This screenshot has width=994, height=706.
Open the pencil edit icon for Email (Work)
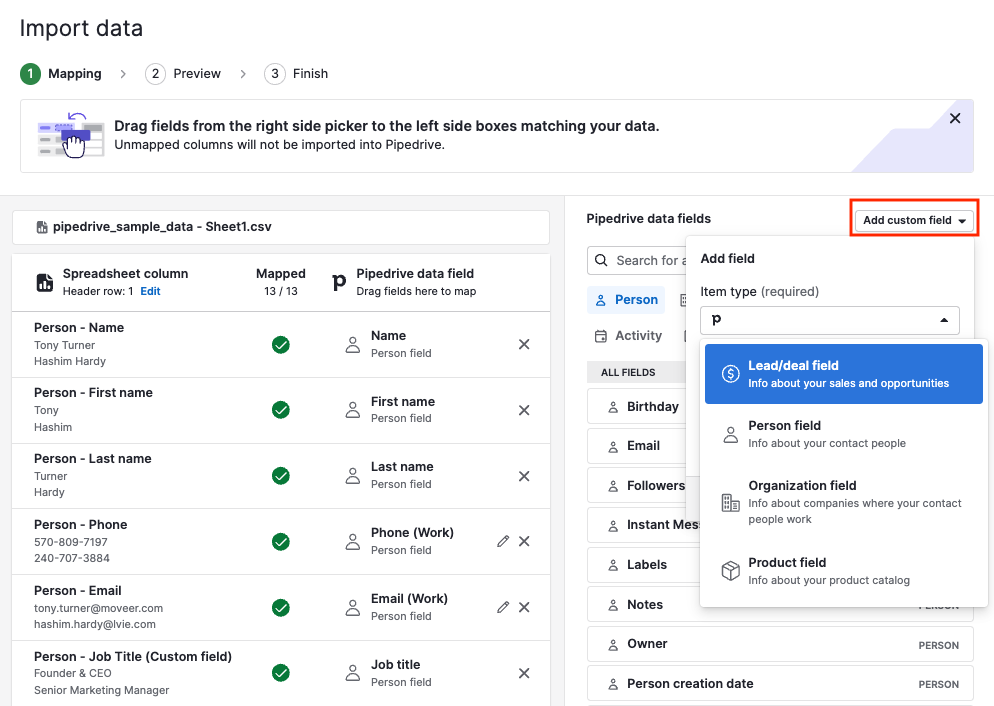tap(503, 607)
